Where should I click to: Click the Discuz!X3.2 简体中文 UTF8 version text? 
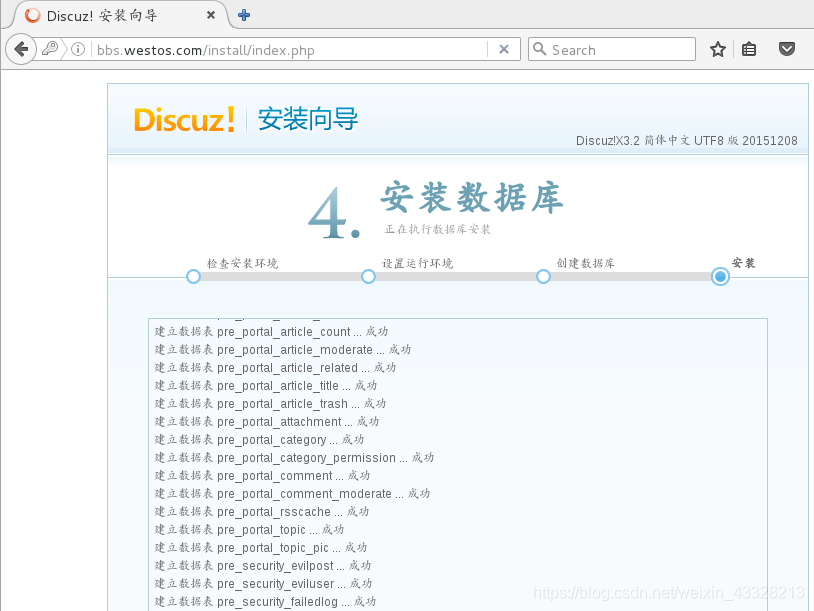coord(686,141)
